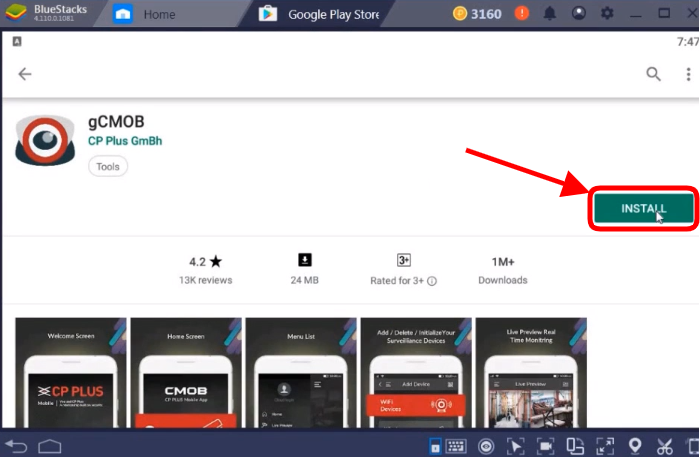Viewport: 700px width, 457px height.
Task: Click the cursor lock icon in bottom bar
Action: coord(516,446)
